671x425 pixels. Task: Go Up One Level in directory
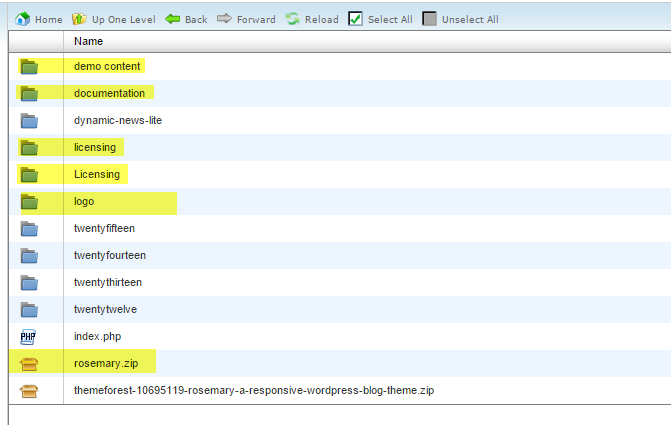click(79, 19)
